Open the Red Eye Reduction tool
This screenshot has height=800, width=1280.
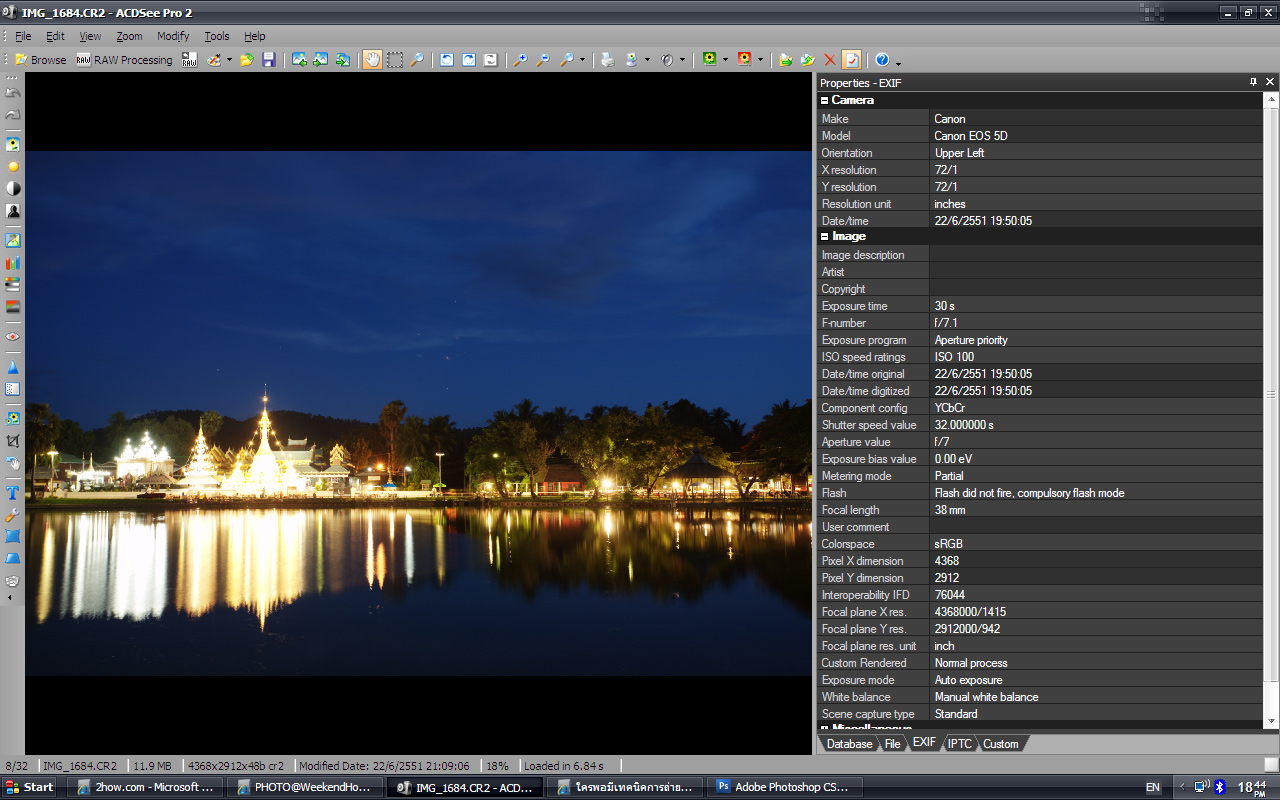point(13,337)
